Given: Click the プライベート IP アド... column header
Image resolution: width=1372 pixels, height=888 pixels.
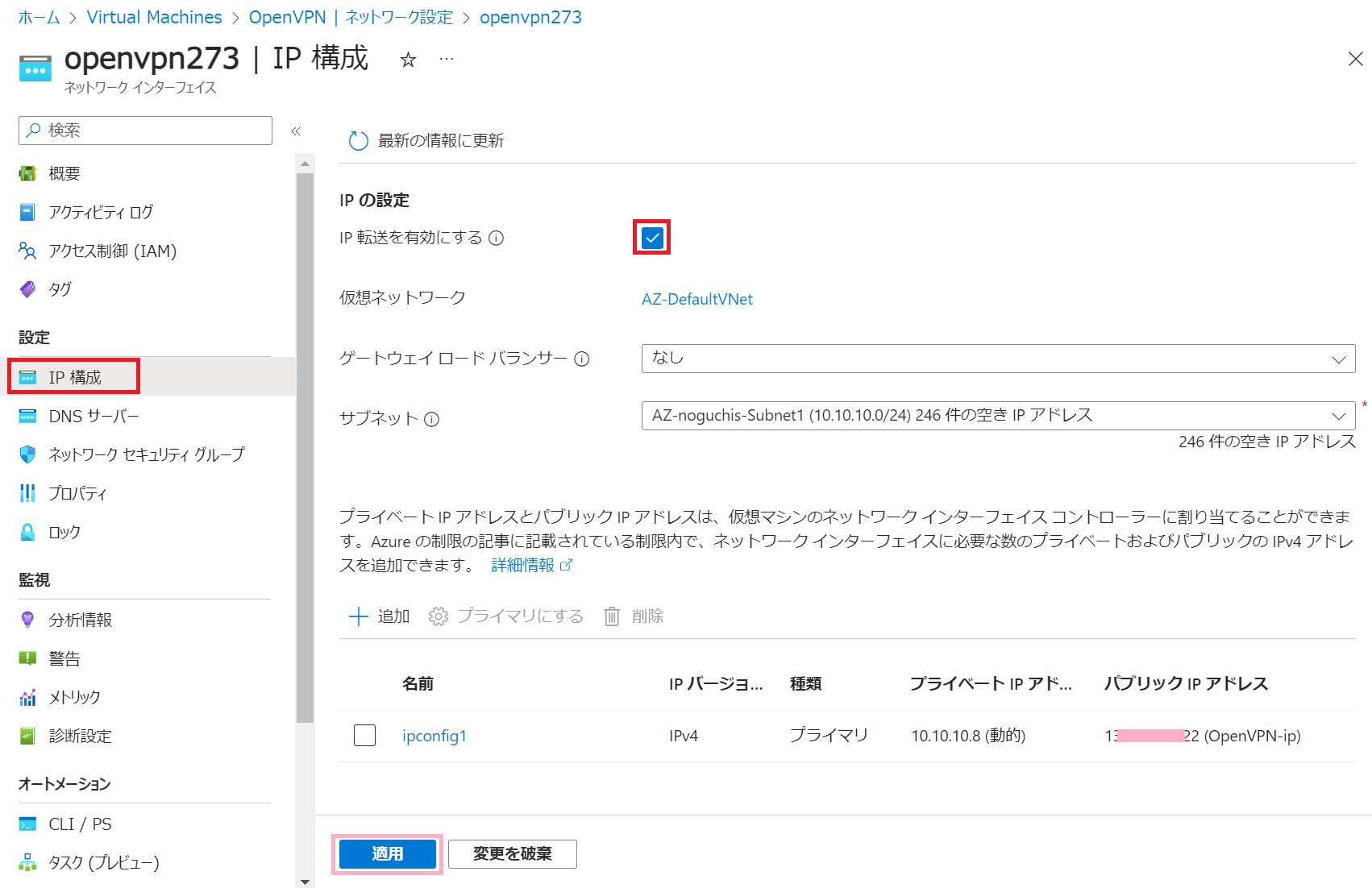Looking at the screenshot, I should (991, 684).
